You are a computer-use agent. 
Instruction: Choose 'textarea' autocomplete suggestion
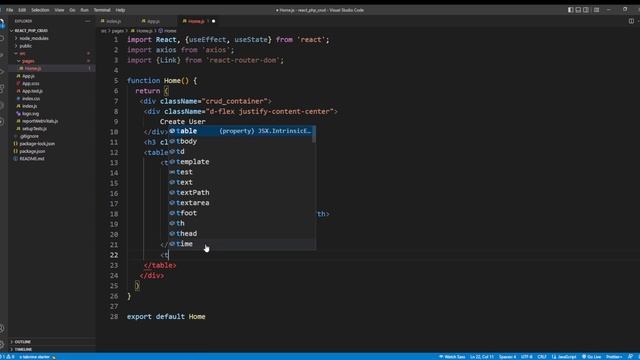pyautogui.click(x=240, y=203)
